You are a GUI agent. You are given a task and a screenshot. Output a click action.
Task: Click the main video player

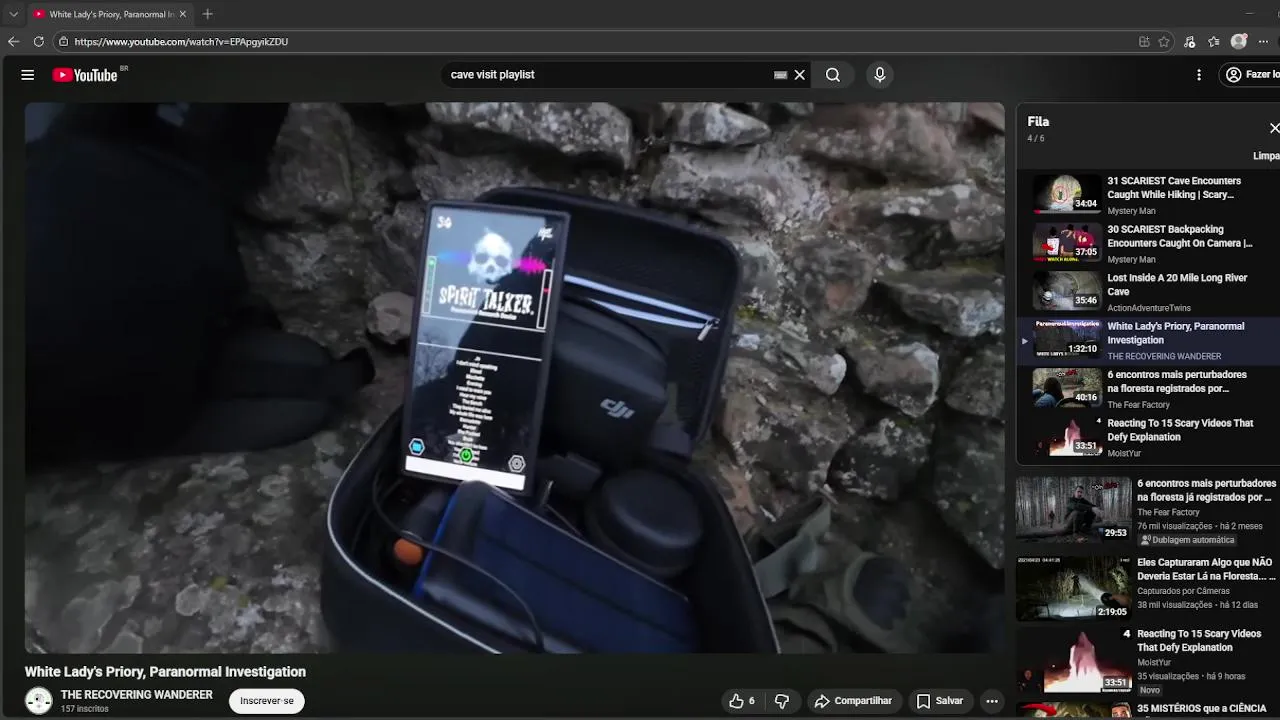[514, 378]
